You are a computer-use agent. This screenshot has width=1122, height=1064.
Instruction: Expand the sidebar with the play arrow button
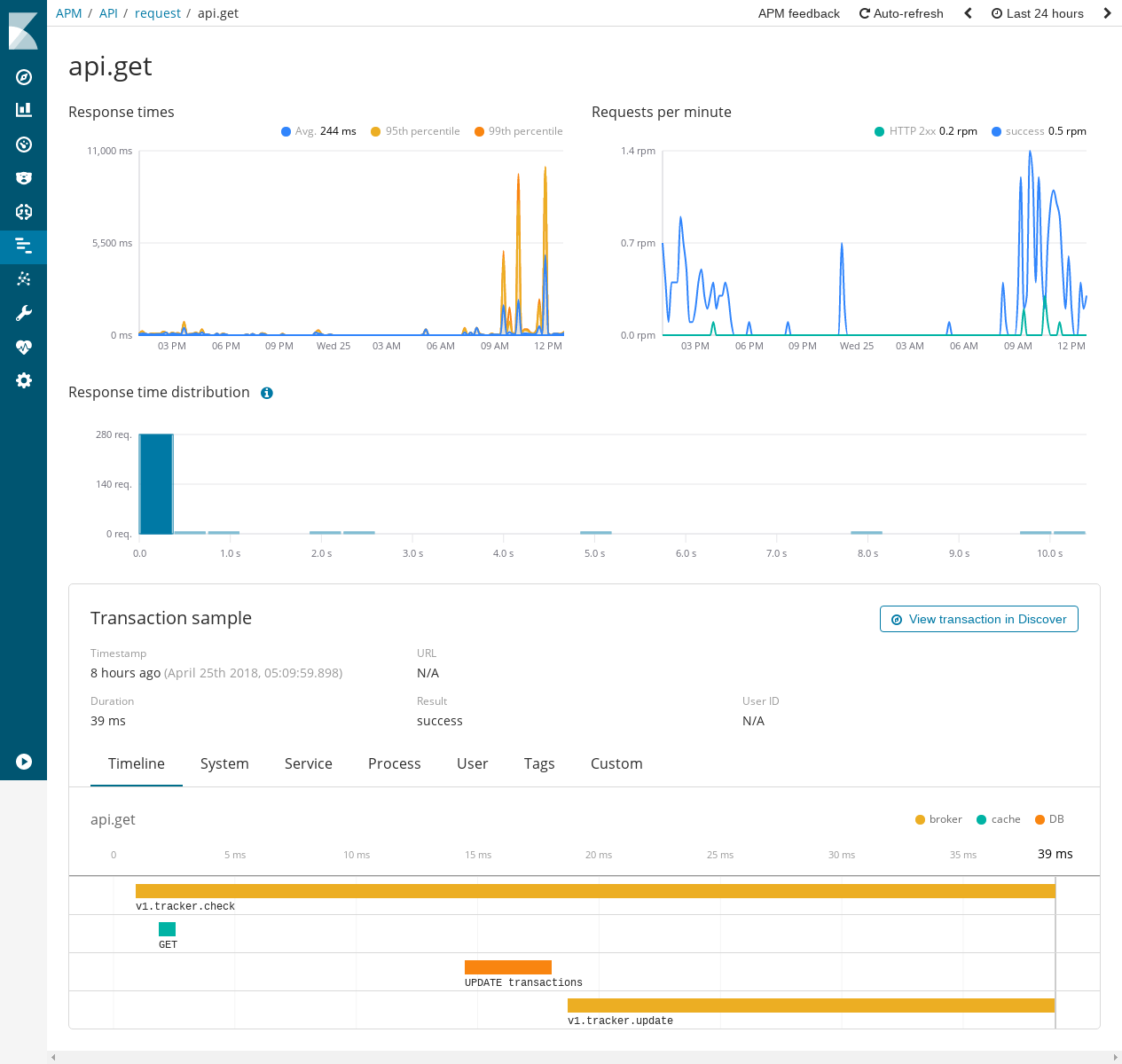coord(23,762)
